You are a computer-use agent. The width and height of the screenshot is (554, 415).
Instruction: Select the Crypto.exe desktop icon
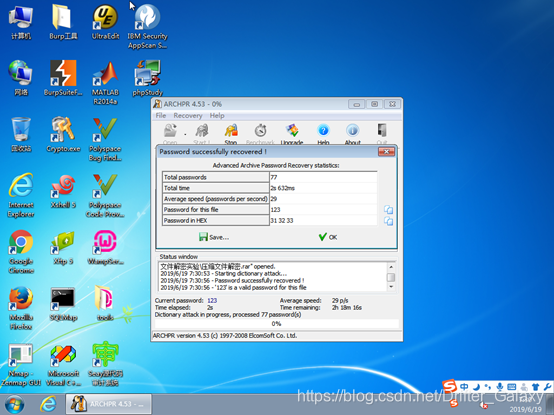[63, 135]
